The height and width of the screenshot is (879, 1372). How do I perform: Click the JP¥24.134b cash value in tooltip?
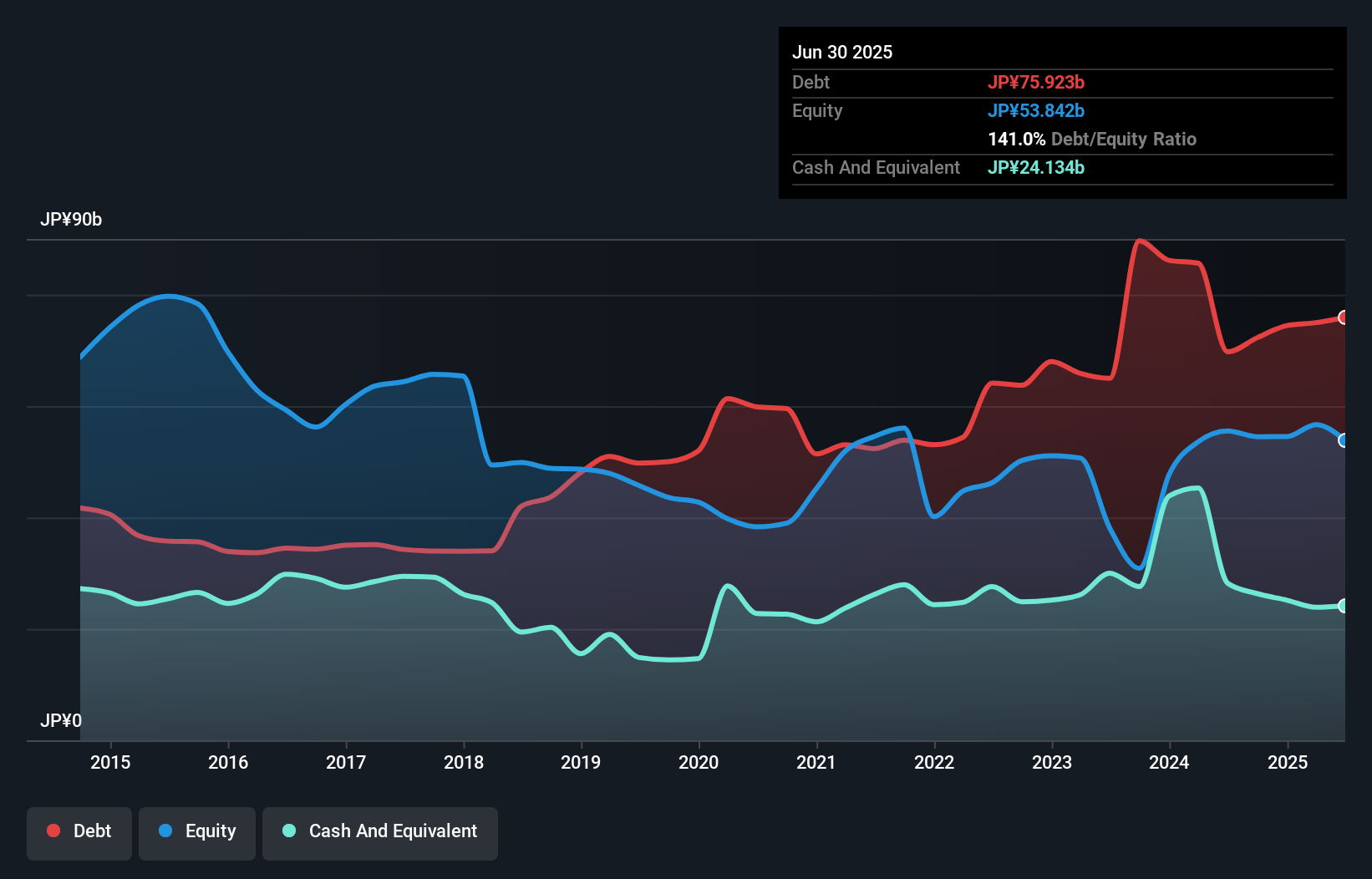point(1036,167)
